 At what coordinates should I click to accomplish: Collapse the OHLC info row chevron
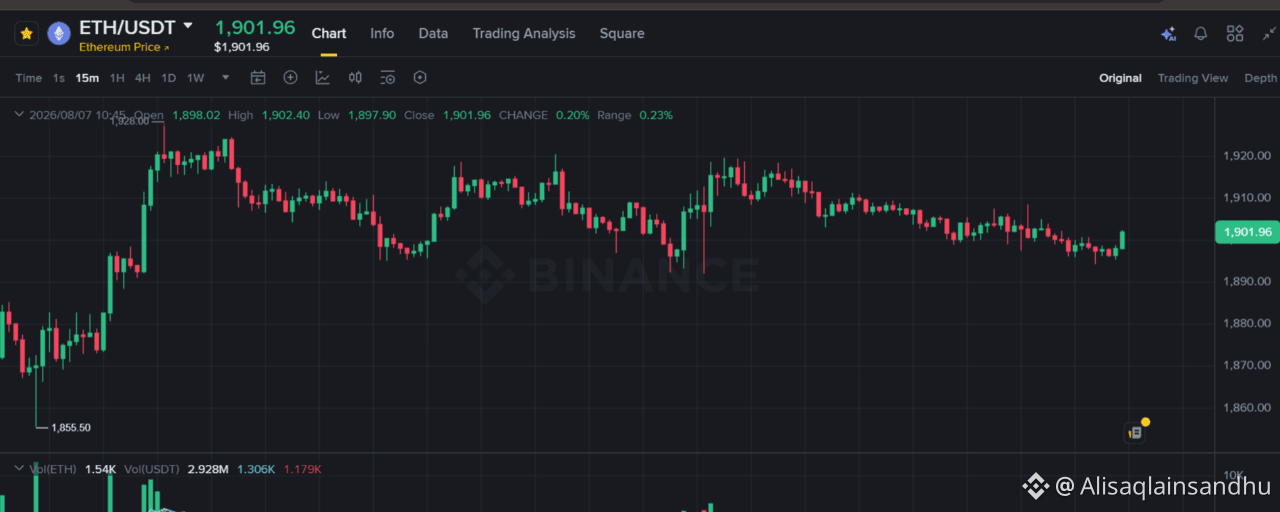point(19,115)
